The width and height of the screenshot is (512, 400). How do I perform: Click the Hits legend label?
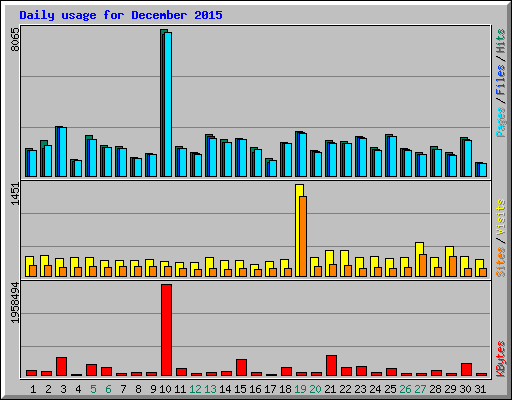point(500,41)
